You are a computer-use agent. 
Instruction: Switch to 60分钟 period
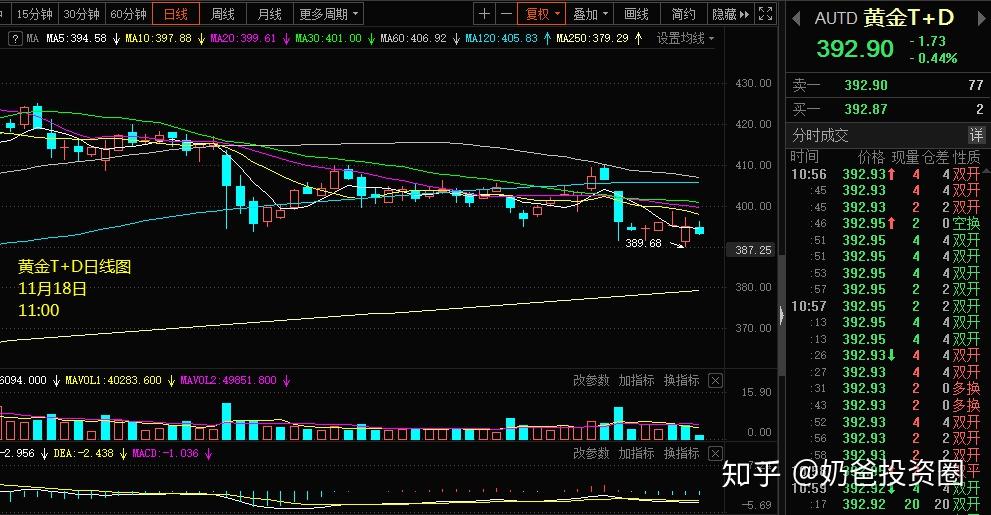[x=128, y=14]
